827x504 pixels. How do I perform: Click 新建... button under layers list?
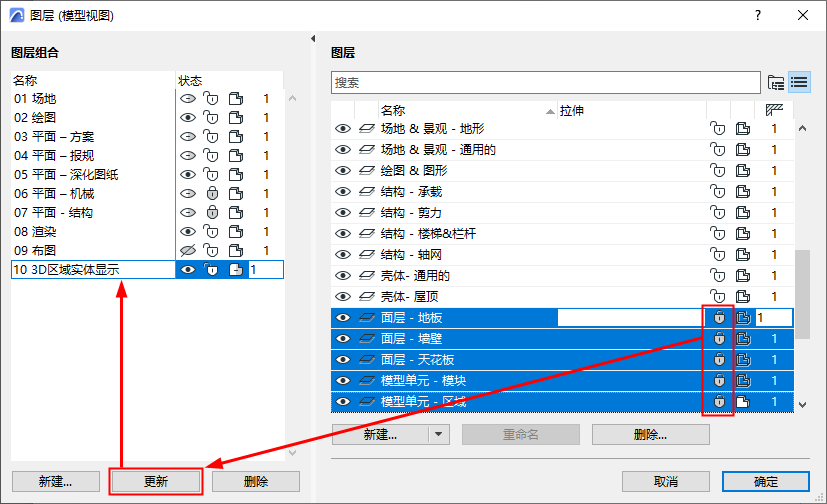point(380,434)
